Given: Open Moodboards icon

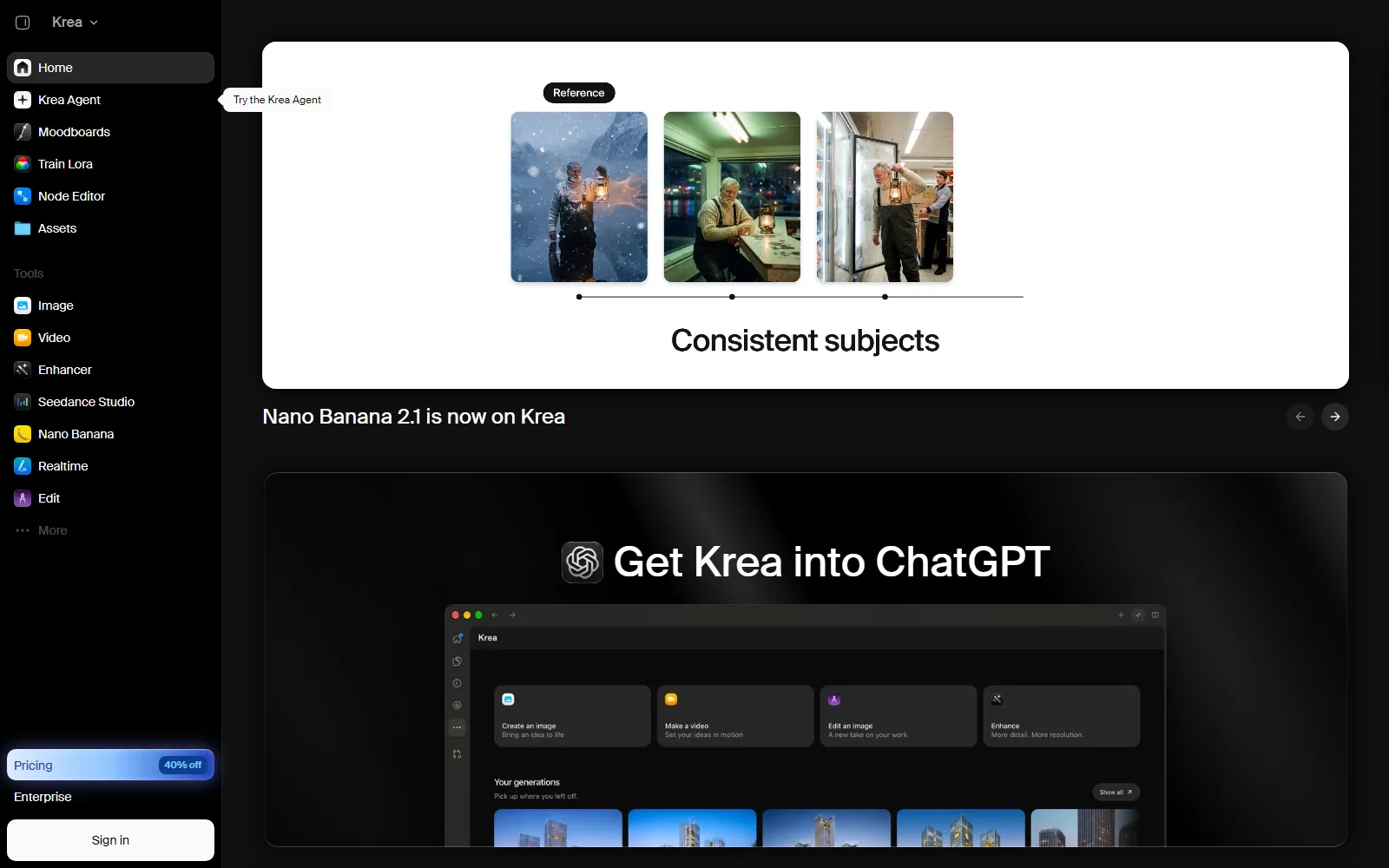Looking at the screenshot, I should tap(23, 132).
